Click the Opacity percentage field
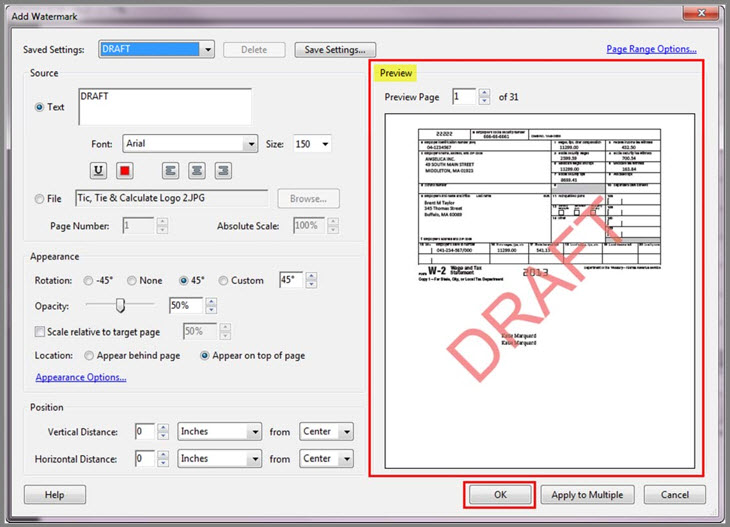The image size is (730, 527). click(186, 305)
